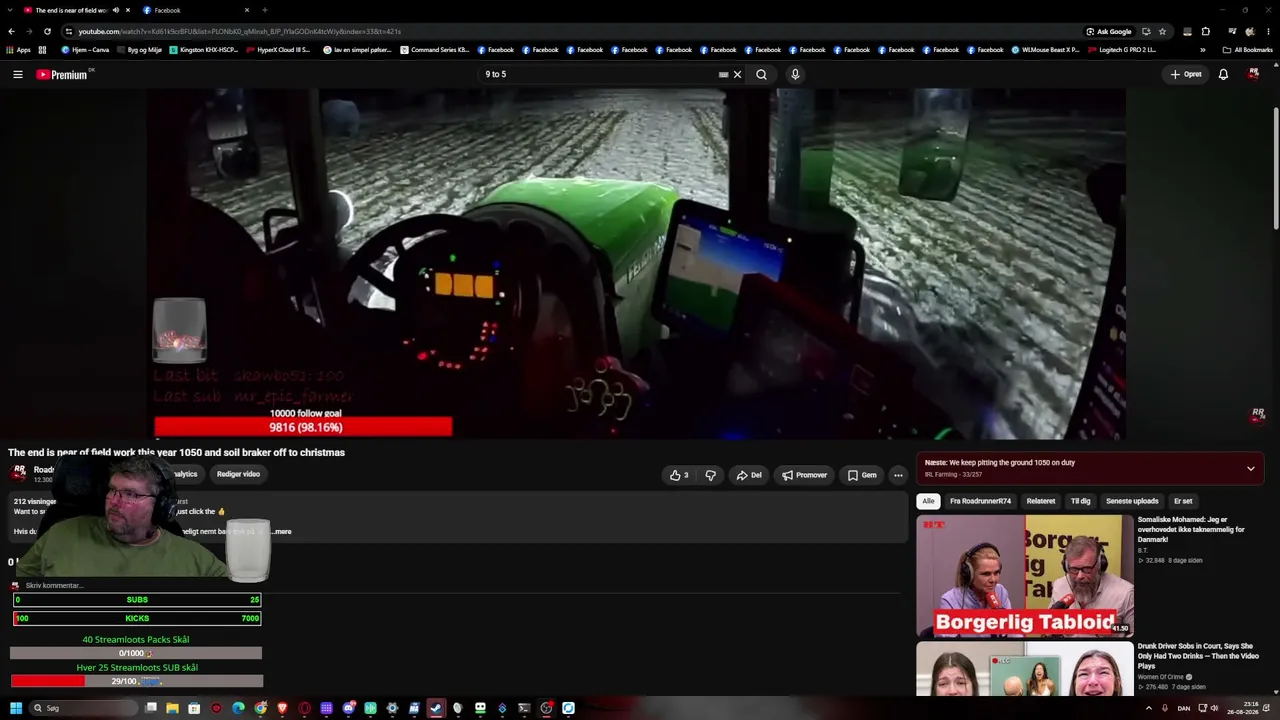Open the on-screen keyboard in search box

723,74
